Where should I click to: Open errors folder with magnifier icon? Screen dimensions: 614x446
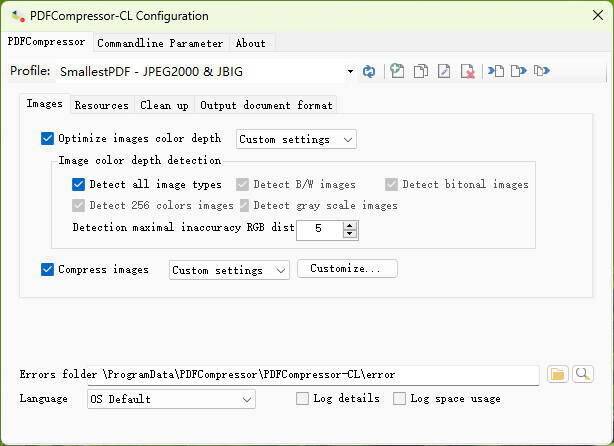[583, 374]
